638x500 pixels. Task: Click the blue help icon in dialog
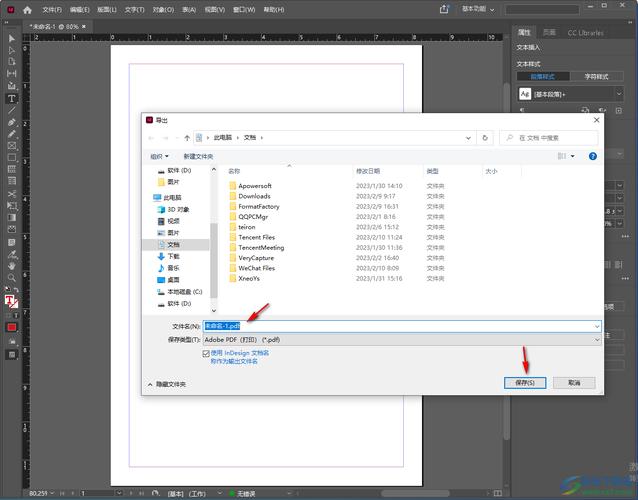(593, 156)
